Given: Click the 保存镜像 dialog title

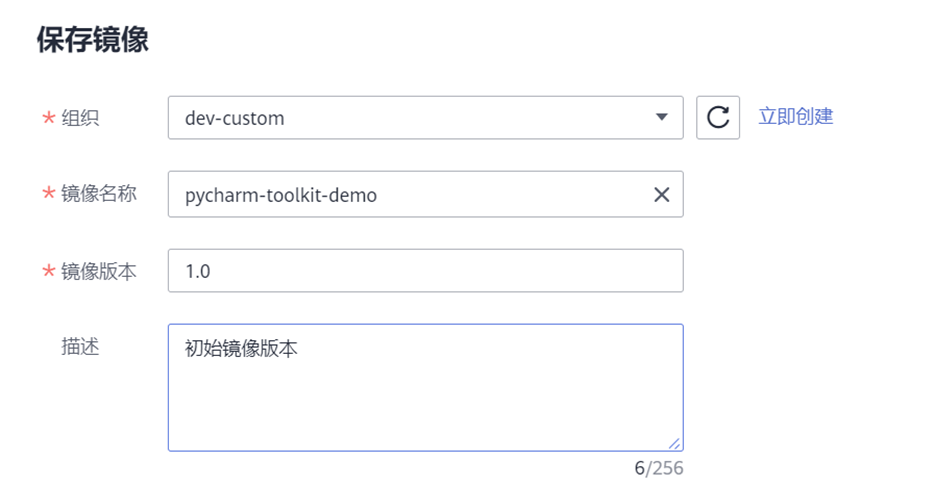Looking at the screenshot, I should pos(92,41).
